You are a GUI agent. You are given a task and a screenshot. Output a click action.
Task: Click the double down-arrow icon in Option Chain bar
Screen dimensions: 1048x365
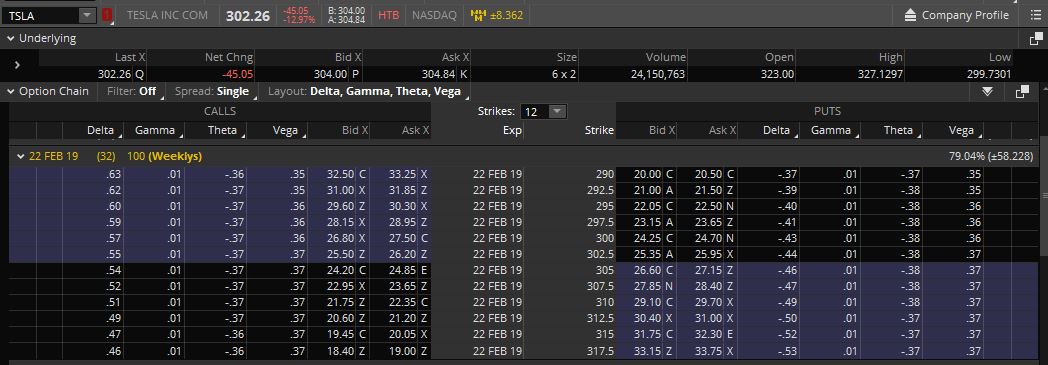point(988,92)
